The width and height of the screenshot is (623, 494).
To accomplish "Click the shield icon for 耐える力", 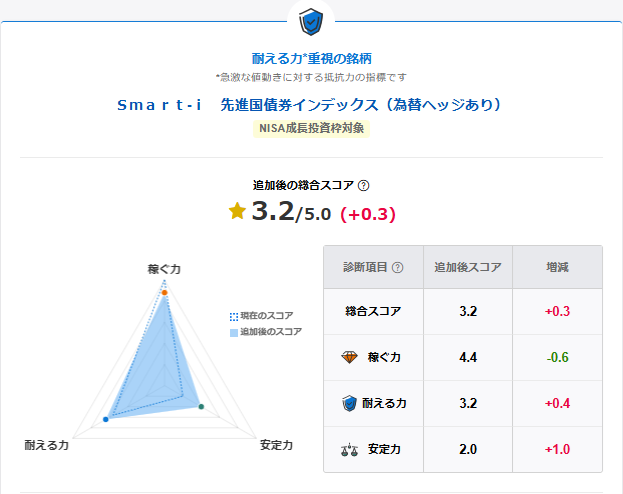I will point(348,403).
